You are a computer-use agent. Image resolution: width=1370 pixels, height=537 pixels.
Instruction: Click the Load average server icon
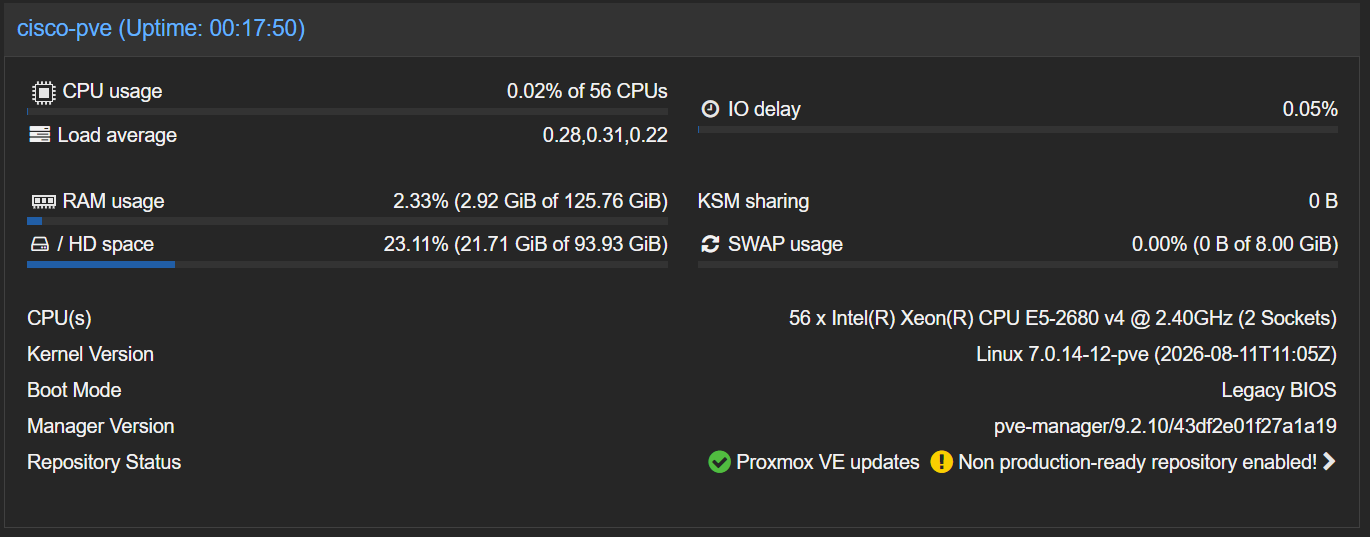(39, 135)
